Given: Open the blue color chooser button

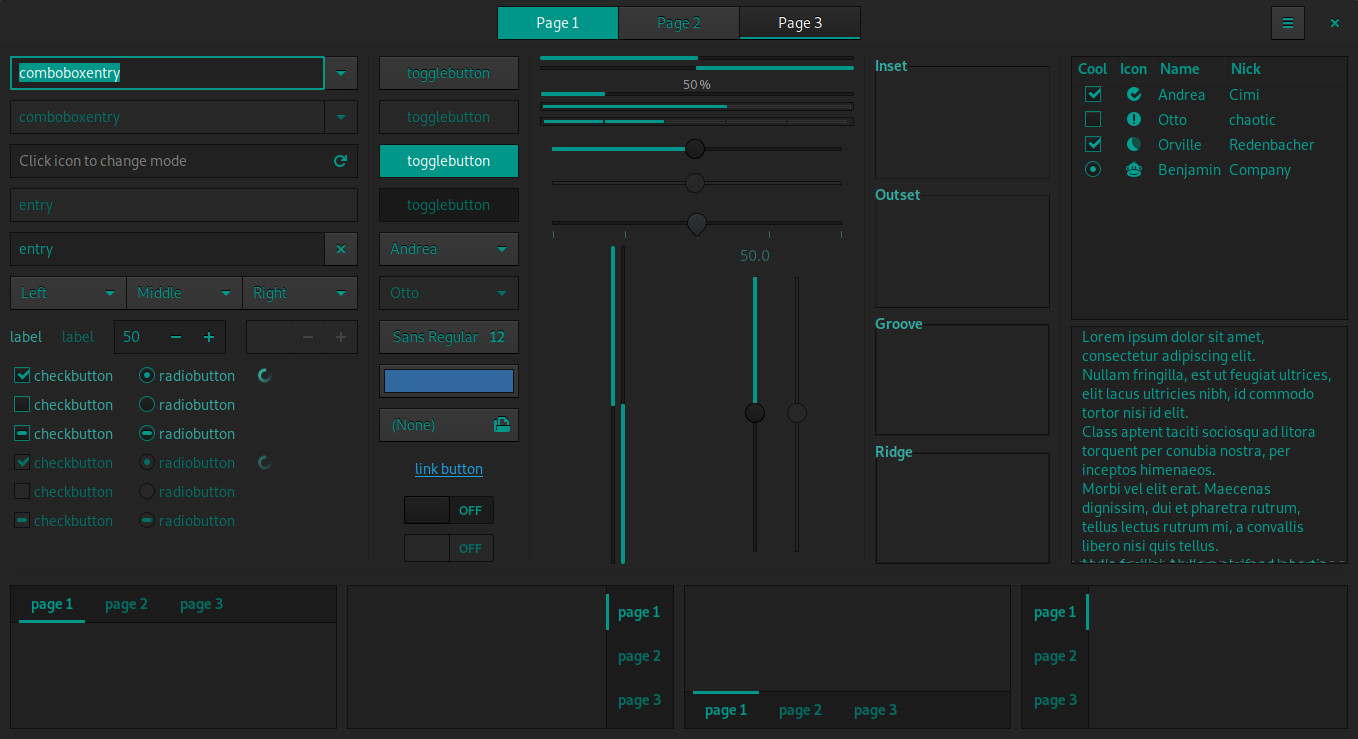Looking at the screenshot, I should click(449, 381).
